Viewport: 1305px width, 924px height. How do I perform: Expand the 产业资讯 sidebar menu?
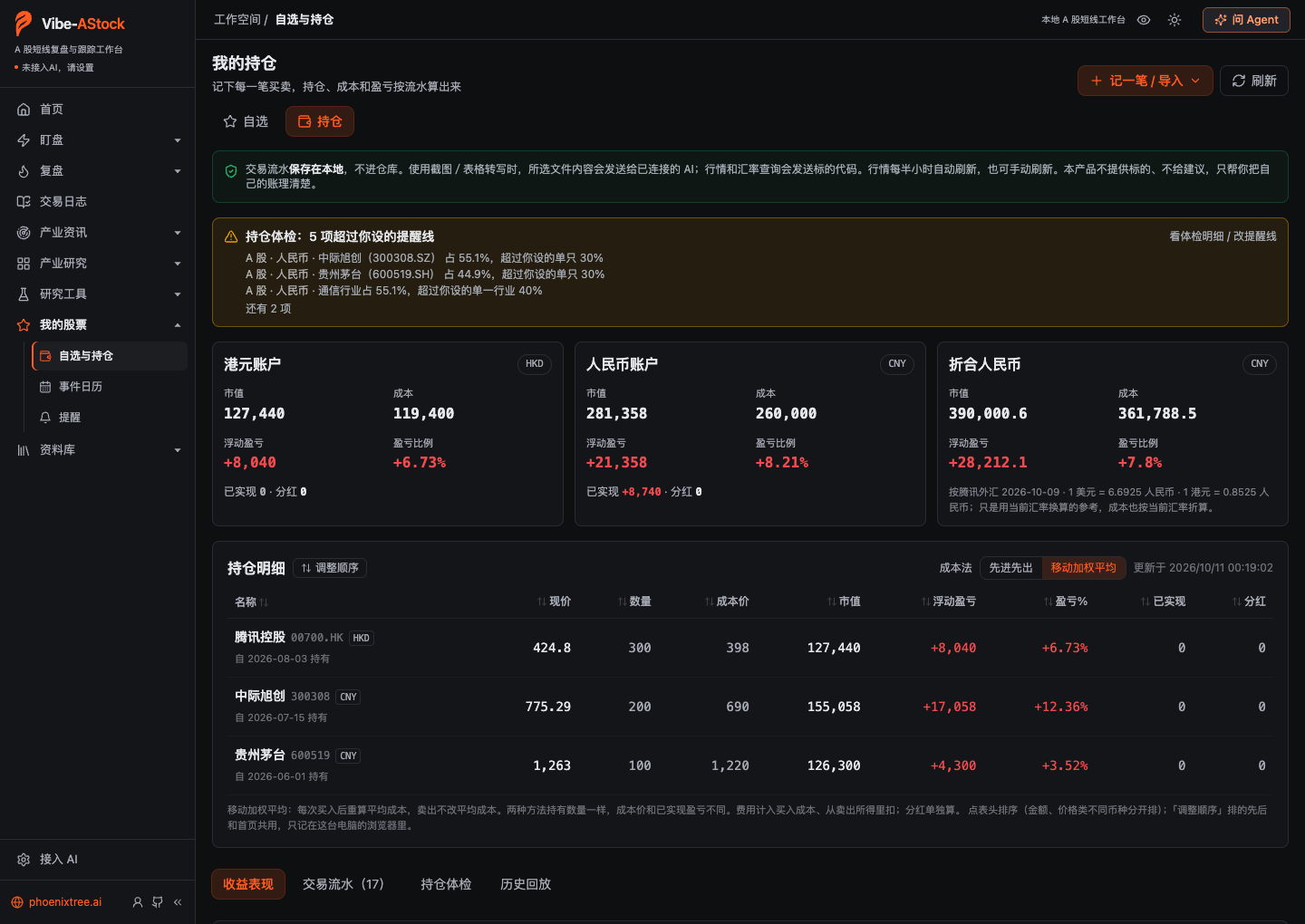pyautogui.click(x=98, y=233)
